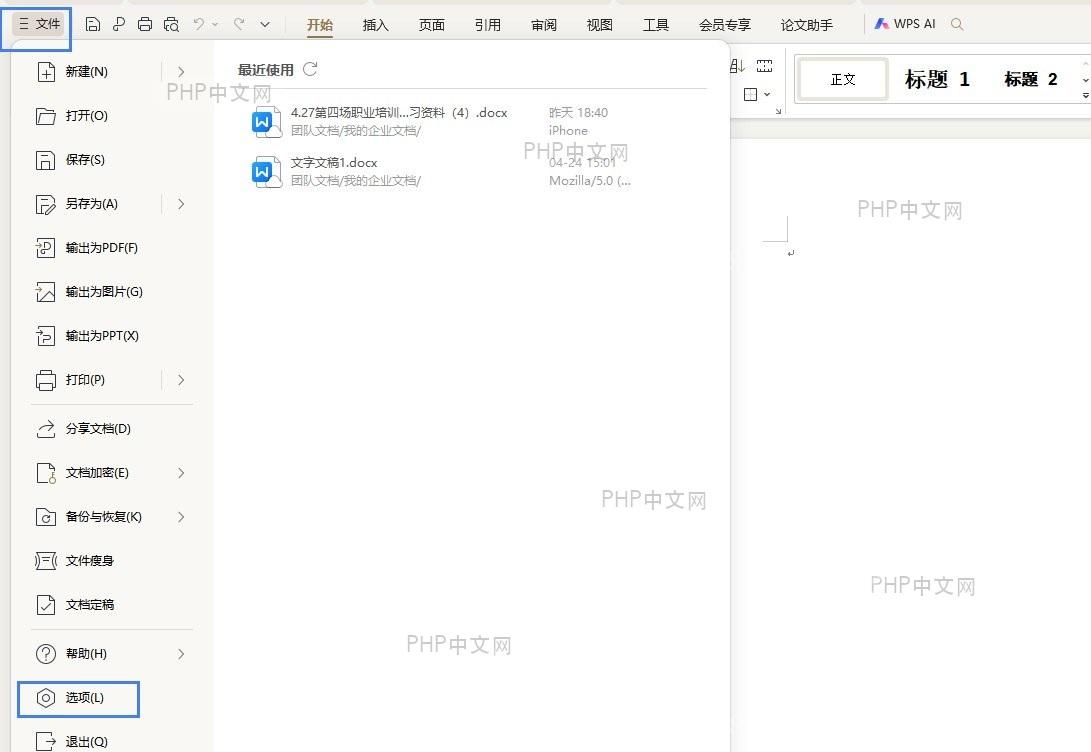Viewport: 1091px width, 752px height.
Task: Click the search magnifier icon
Action: [957, 24]
